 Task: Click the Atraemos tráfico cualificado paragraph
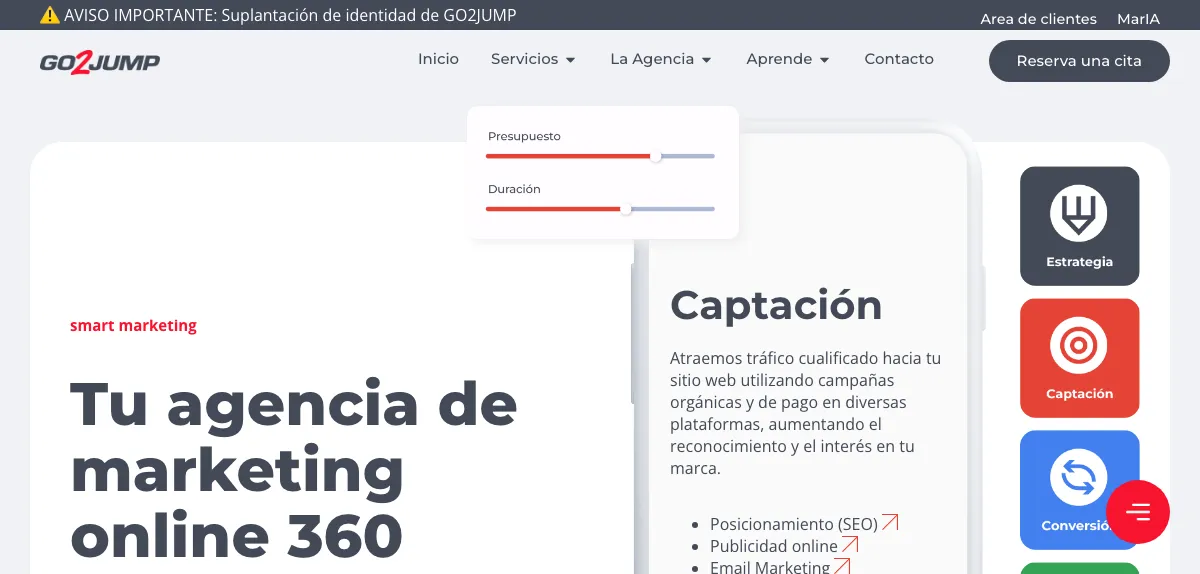806,413
